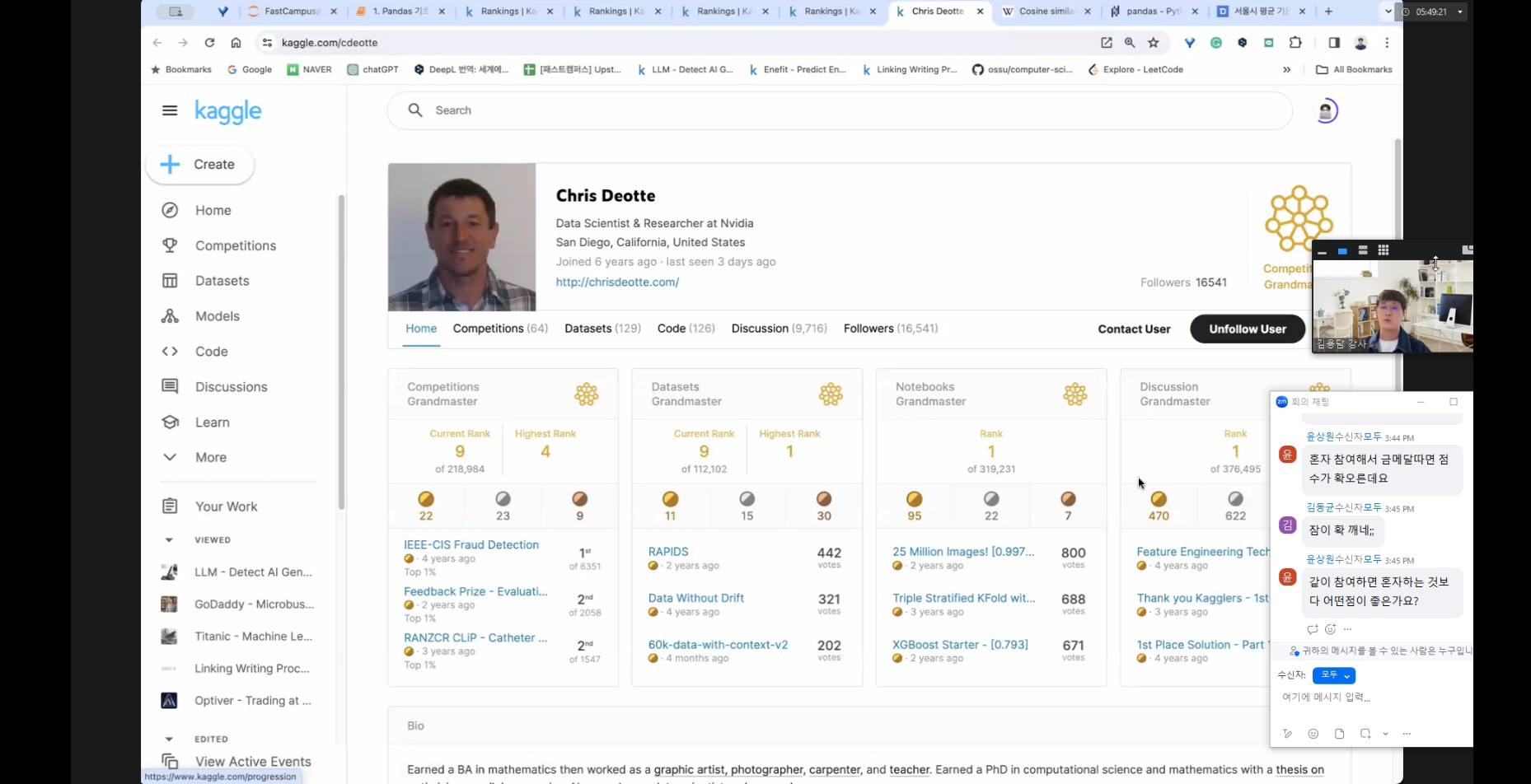Open IEEE-CIS Fraud Detection competition

(471, 545)
